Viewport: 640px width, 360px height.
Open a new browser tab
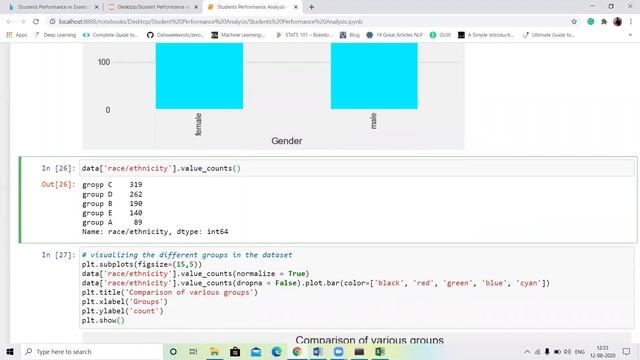pos(311,7)
